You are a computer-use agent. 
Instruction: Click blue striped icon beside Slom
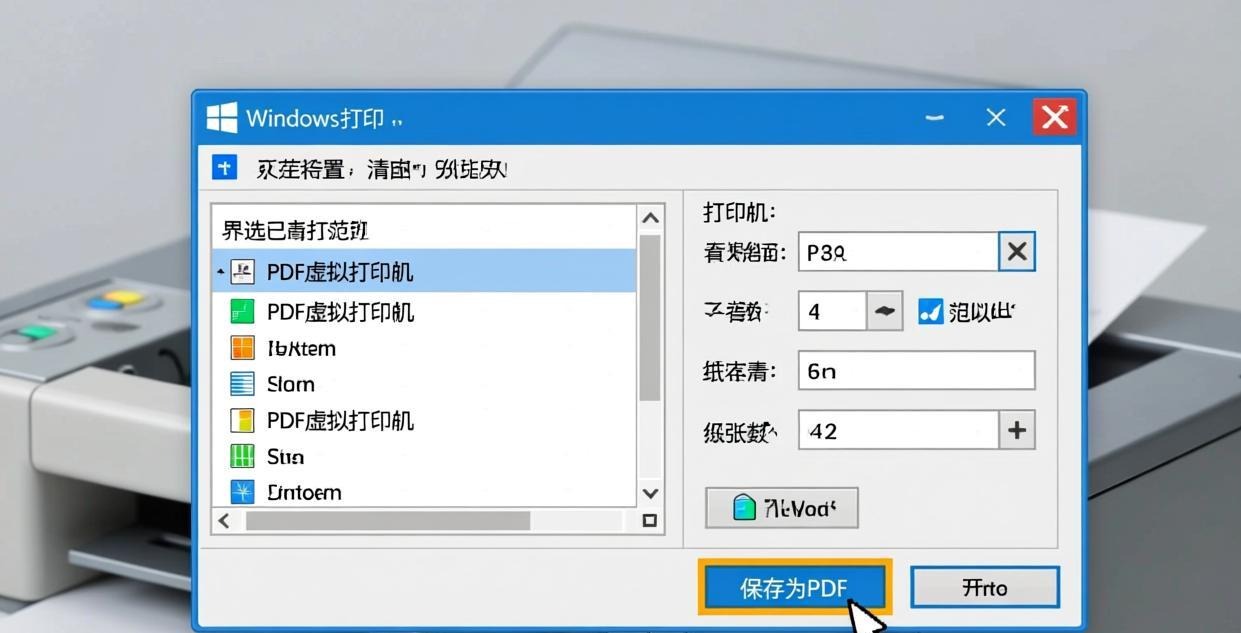click(x=243, y=384)
